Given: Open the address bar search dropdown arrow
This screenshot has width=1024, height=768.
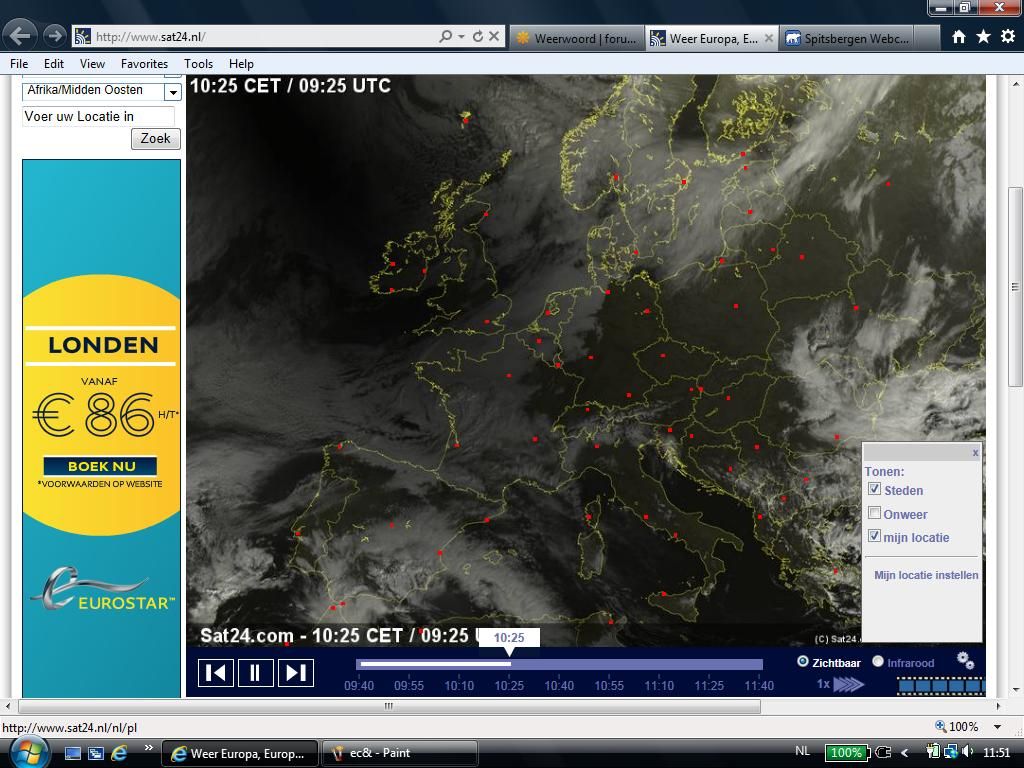Looking at the screenshot, I should tap(461, 37).
